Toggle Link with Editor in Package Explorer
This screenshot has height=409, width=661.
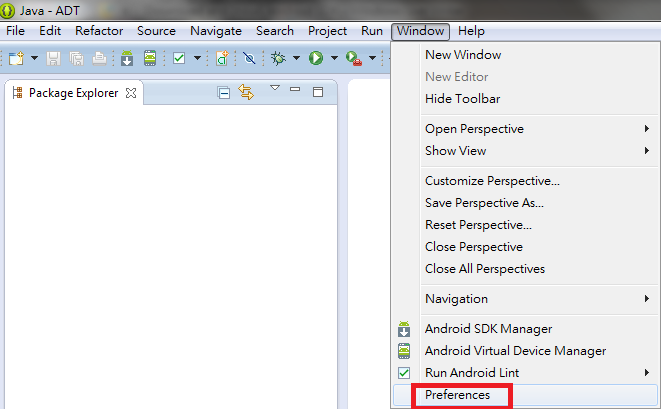pos(246,92)
